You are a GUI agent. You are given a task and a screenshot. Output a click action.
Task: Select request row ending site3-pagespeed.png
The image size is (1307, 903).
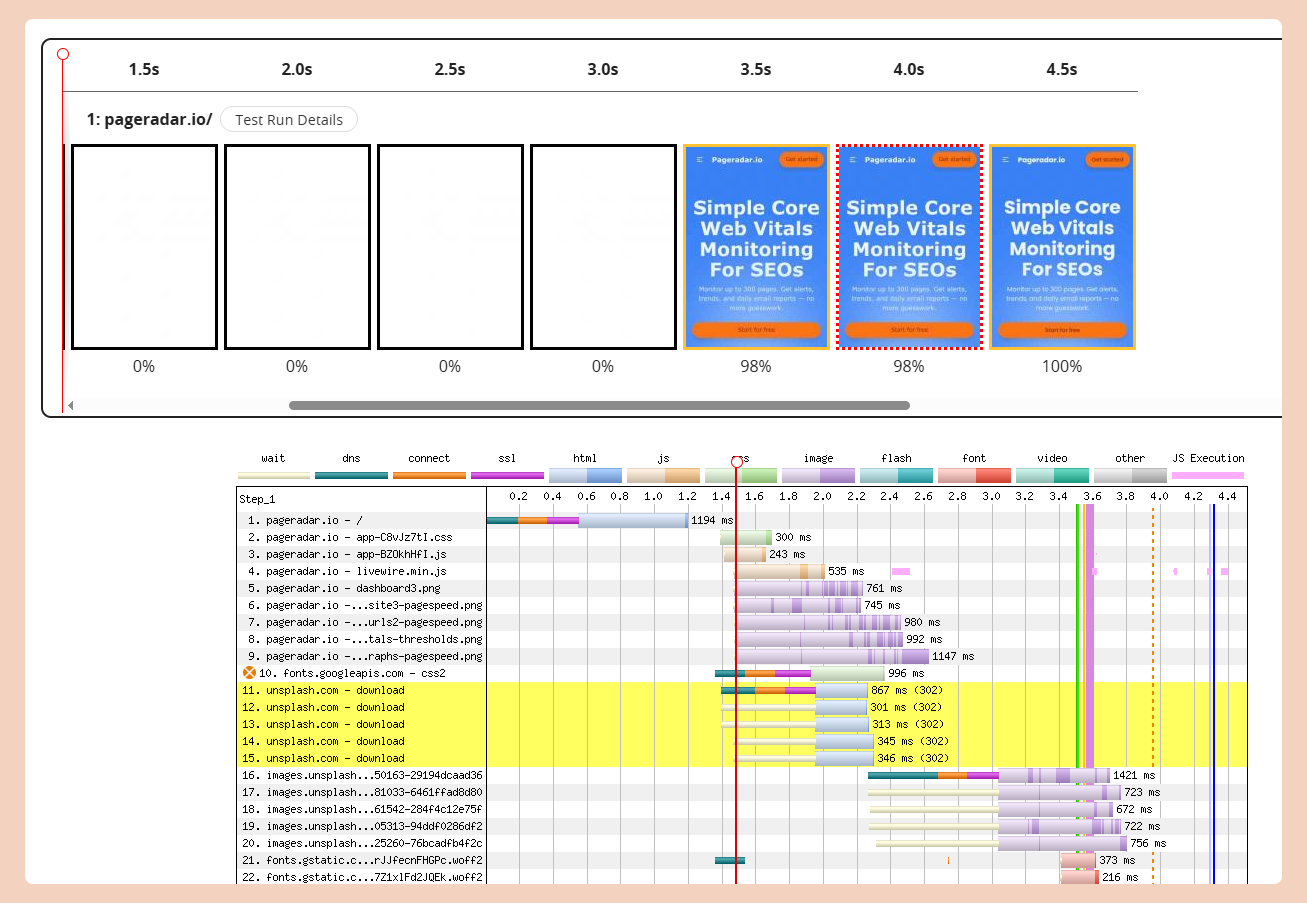point(742,606)
